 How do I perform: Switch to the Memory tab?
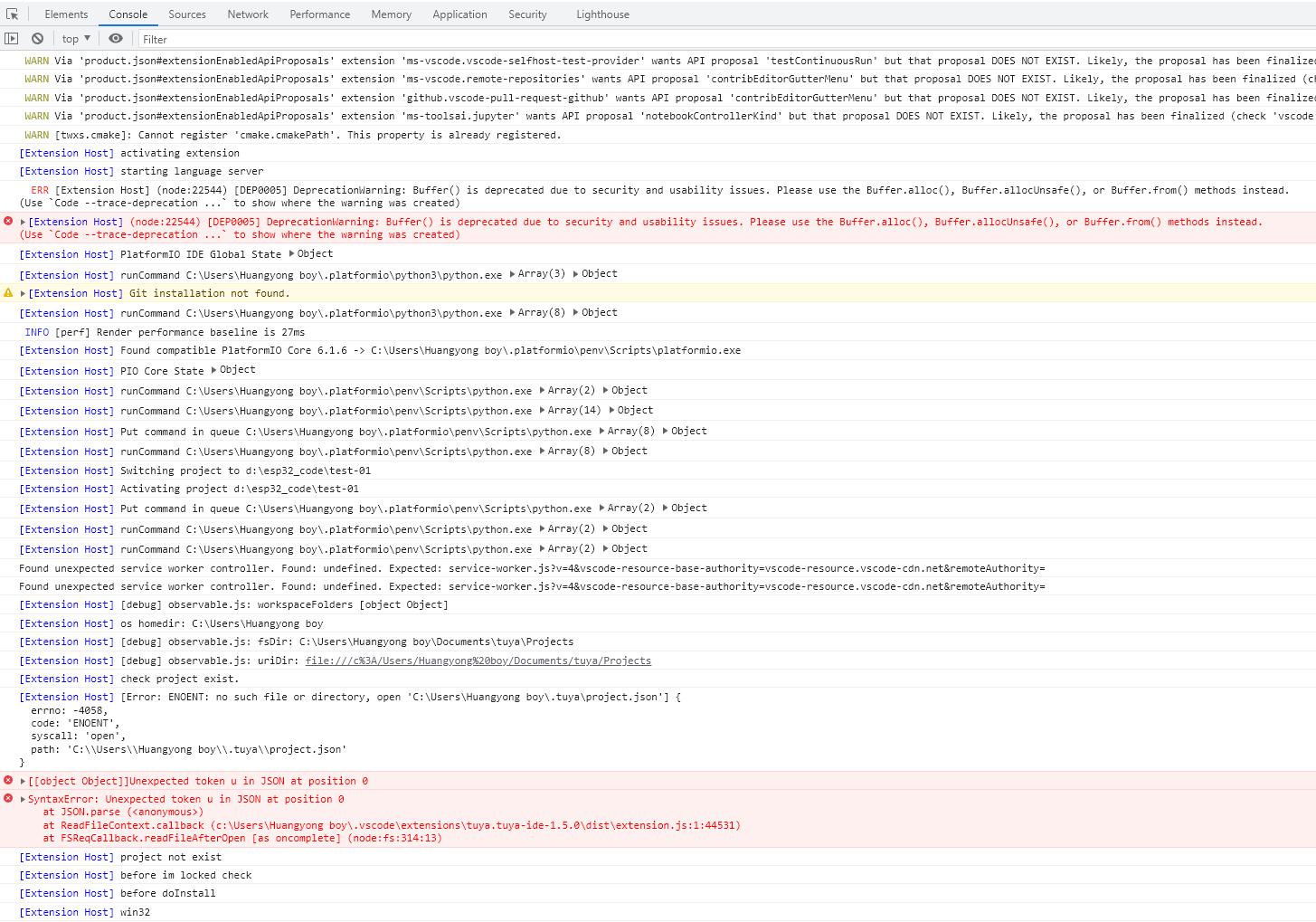tap(392, 14)
